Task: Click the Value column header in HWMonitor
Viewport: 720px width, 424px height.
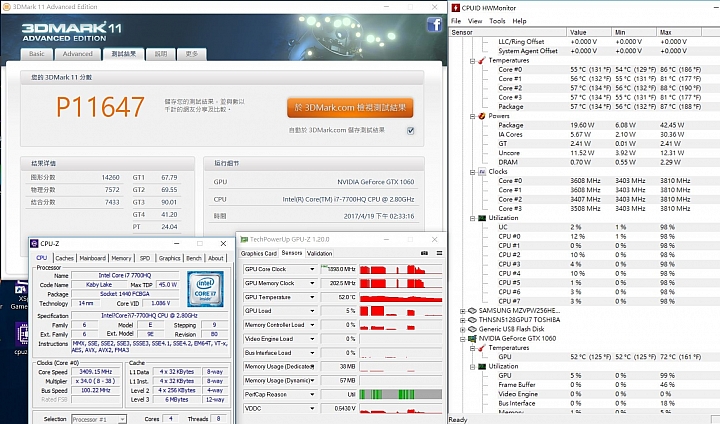Action: tap(589, 32)
